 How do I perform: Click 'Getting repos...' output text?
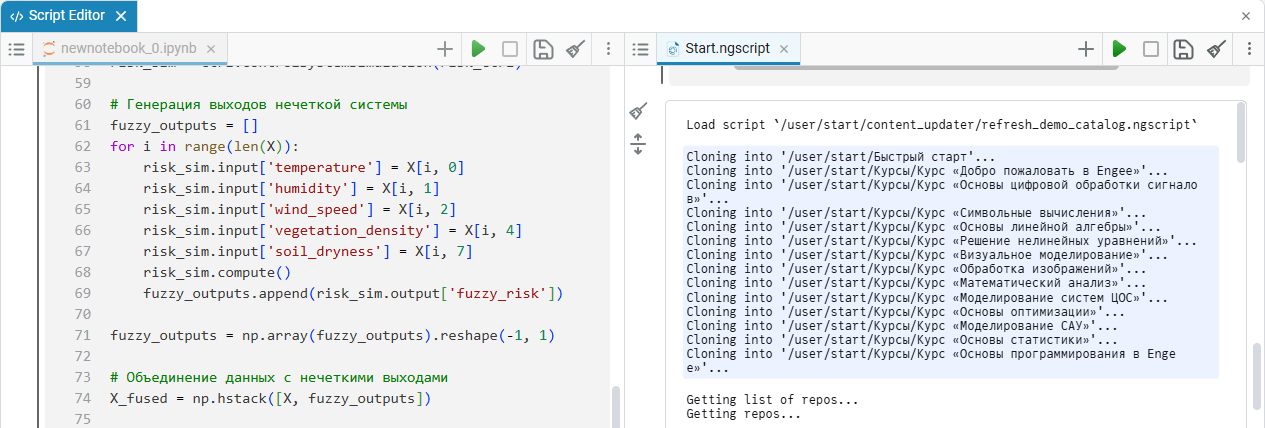744,414
